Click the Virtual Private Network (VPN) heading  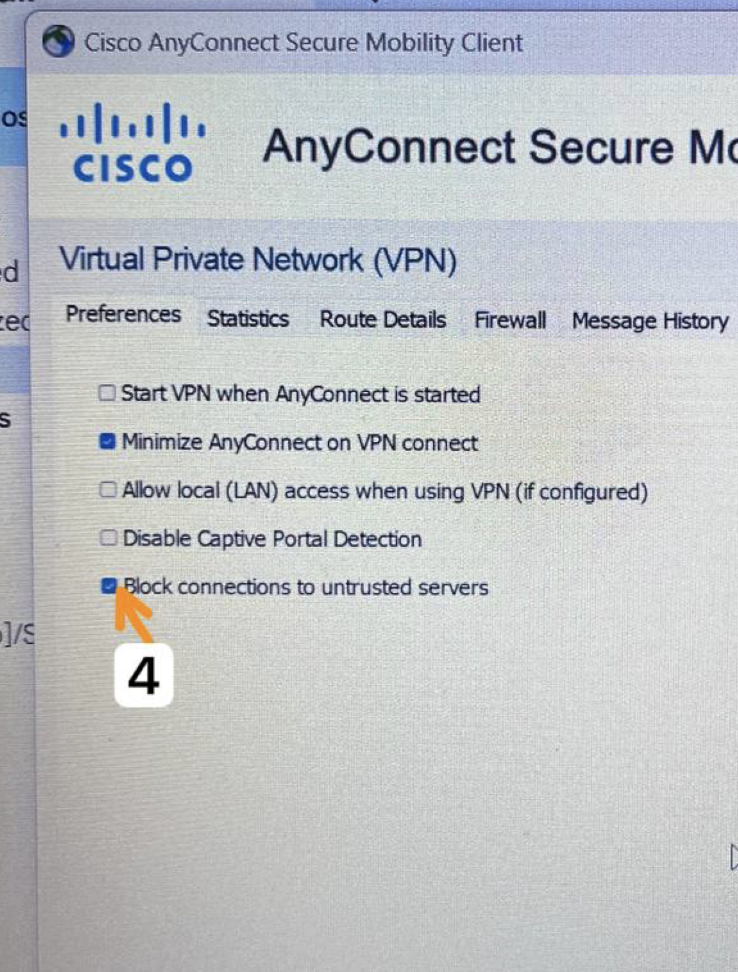point(258,260)
